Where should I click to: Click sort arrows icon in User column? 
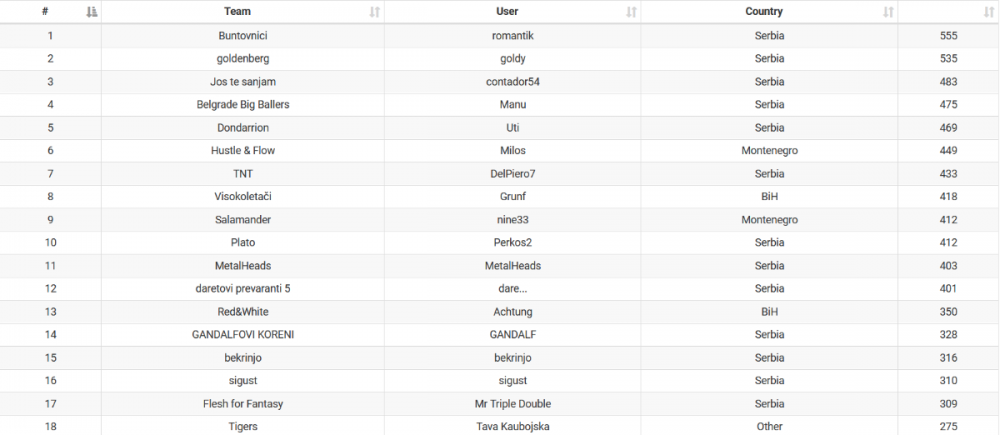click(x=631, y=12)
